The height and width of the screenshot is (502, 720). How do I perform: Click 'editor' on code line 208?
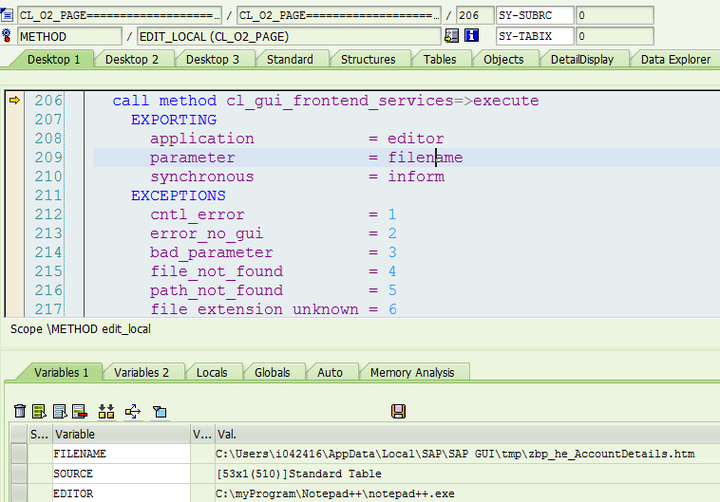416,138
